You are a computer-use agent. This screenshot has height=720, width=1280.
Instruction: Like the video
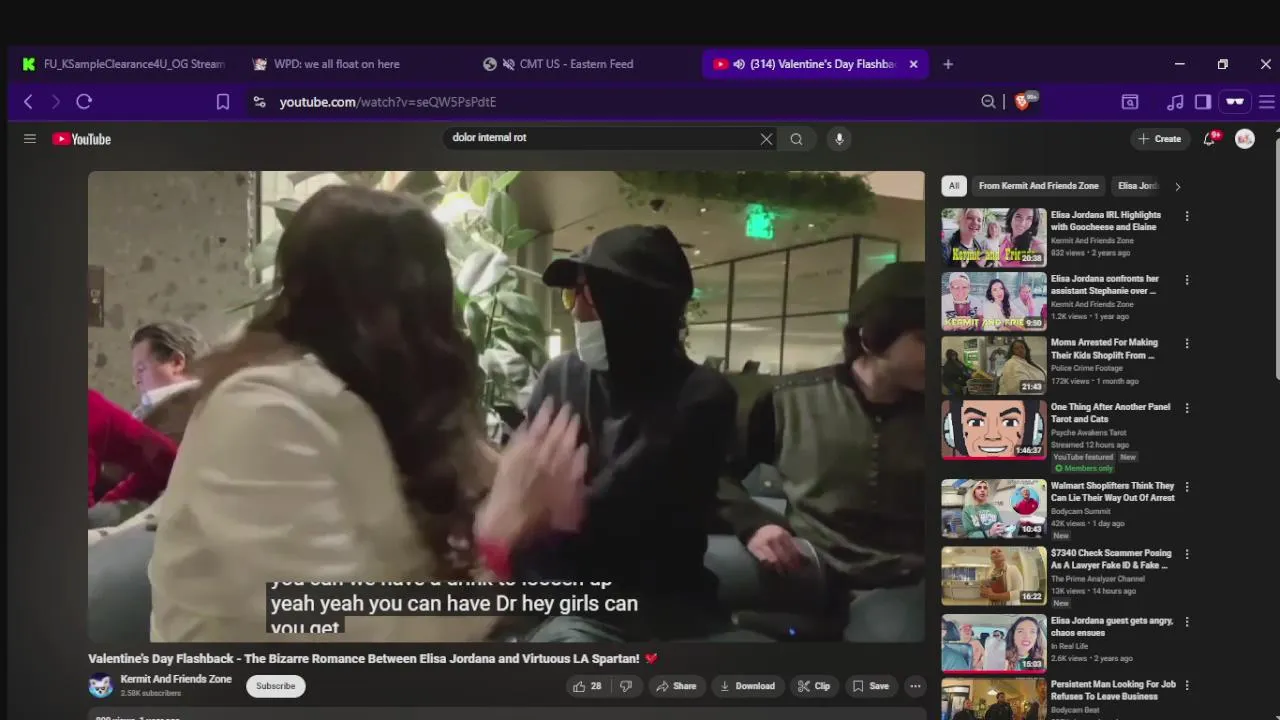(588, 686)
